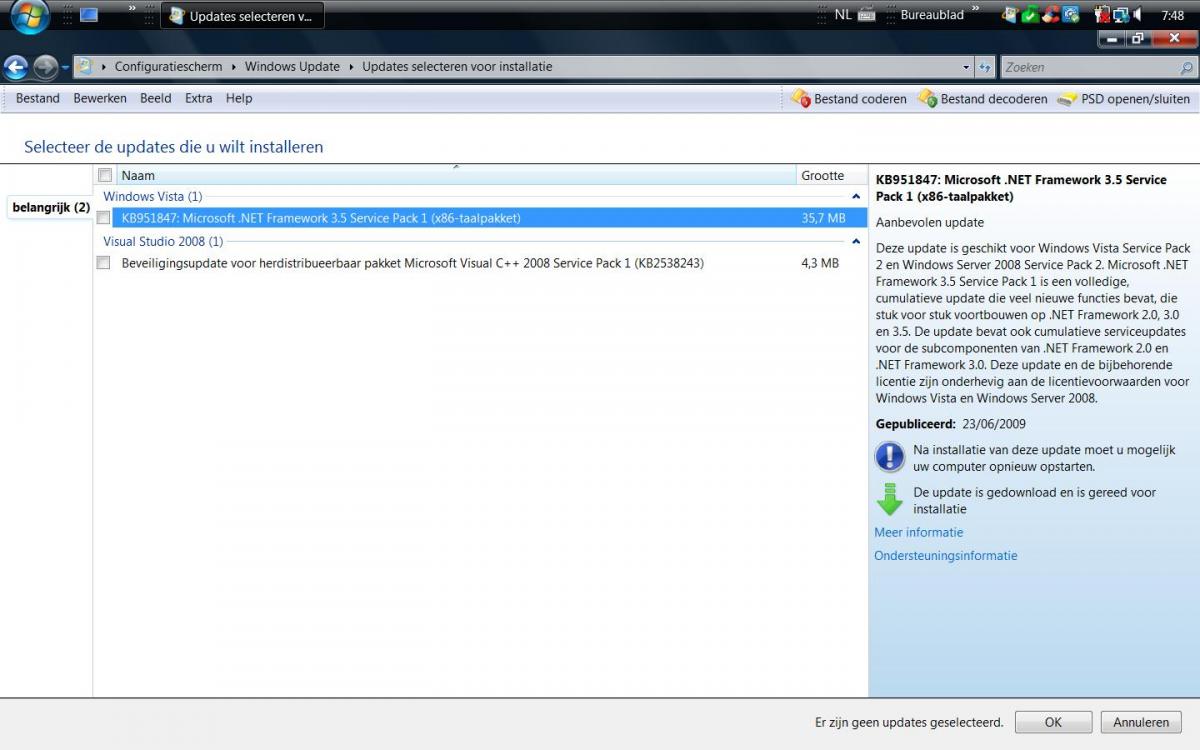Open the Bewerken menu

click(100, 98)
